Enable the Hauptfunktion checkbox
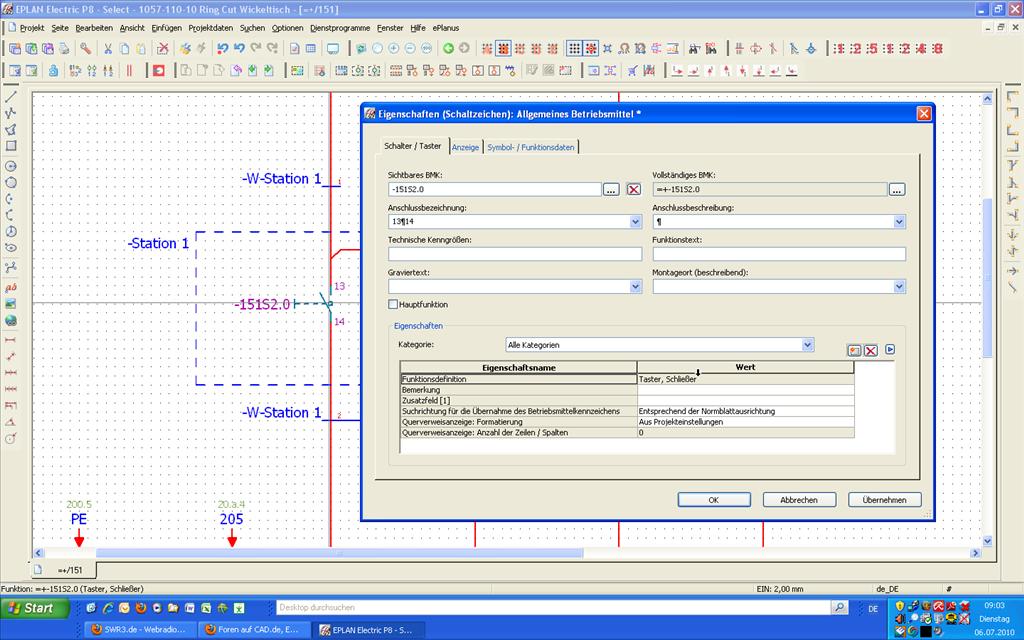Image resolution: width=1024 pixels, height=640 pixels. (393, 304)
